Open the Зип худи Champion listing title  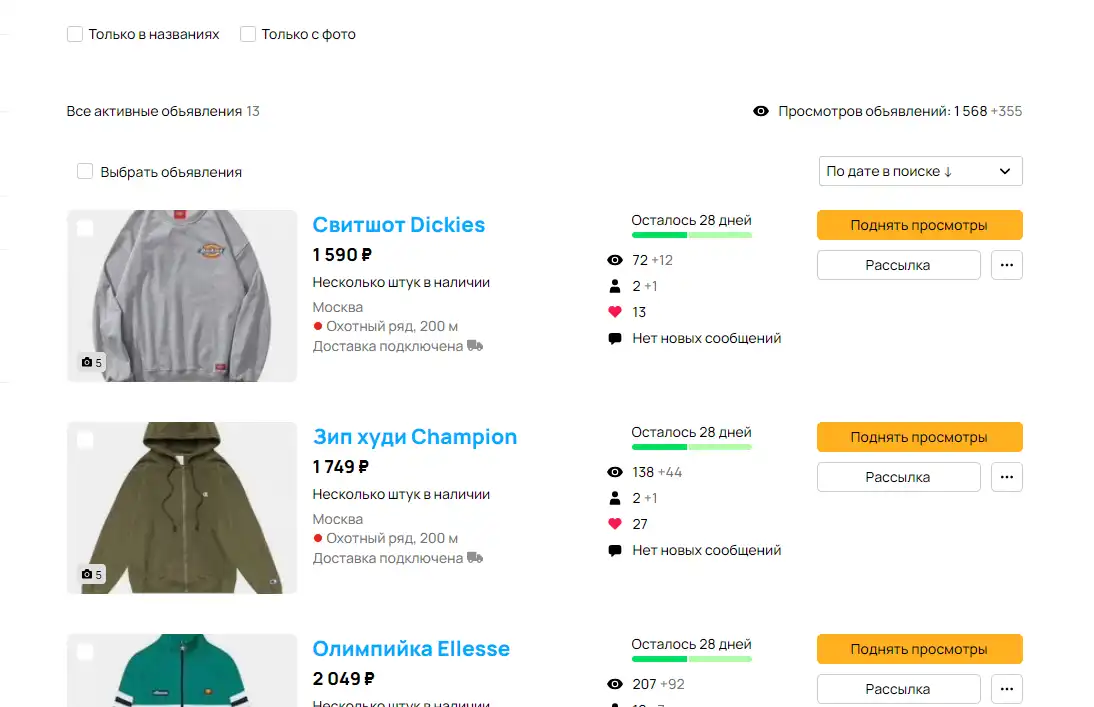414,437
